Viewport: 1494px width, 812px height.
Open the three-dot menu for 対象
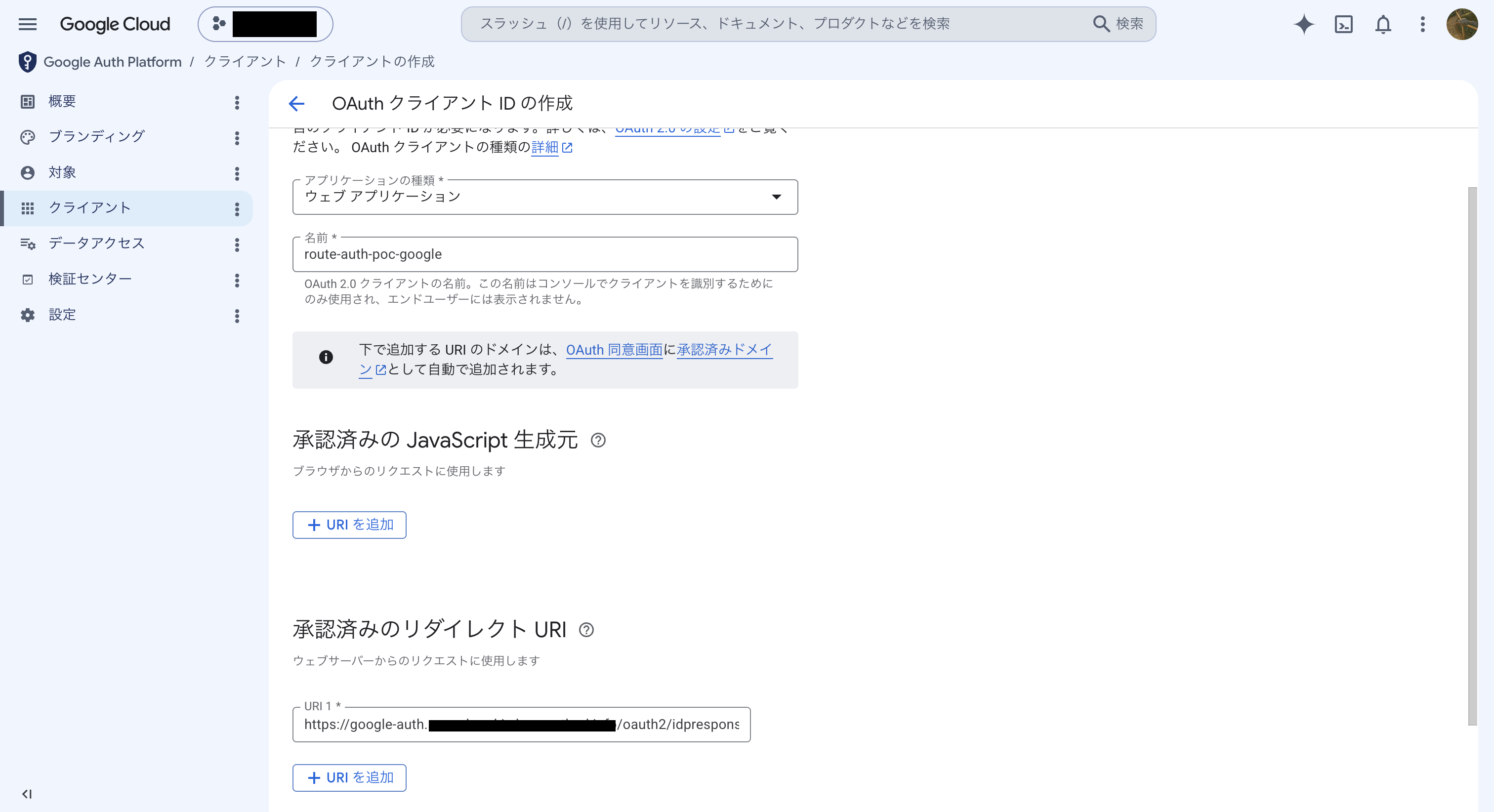237,173
